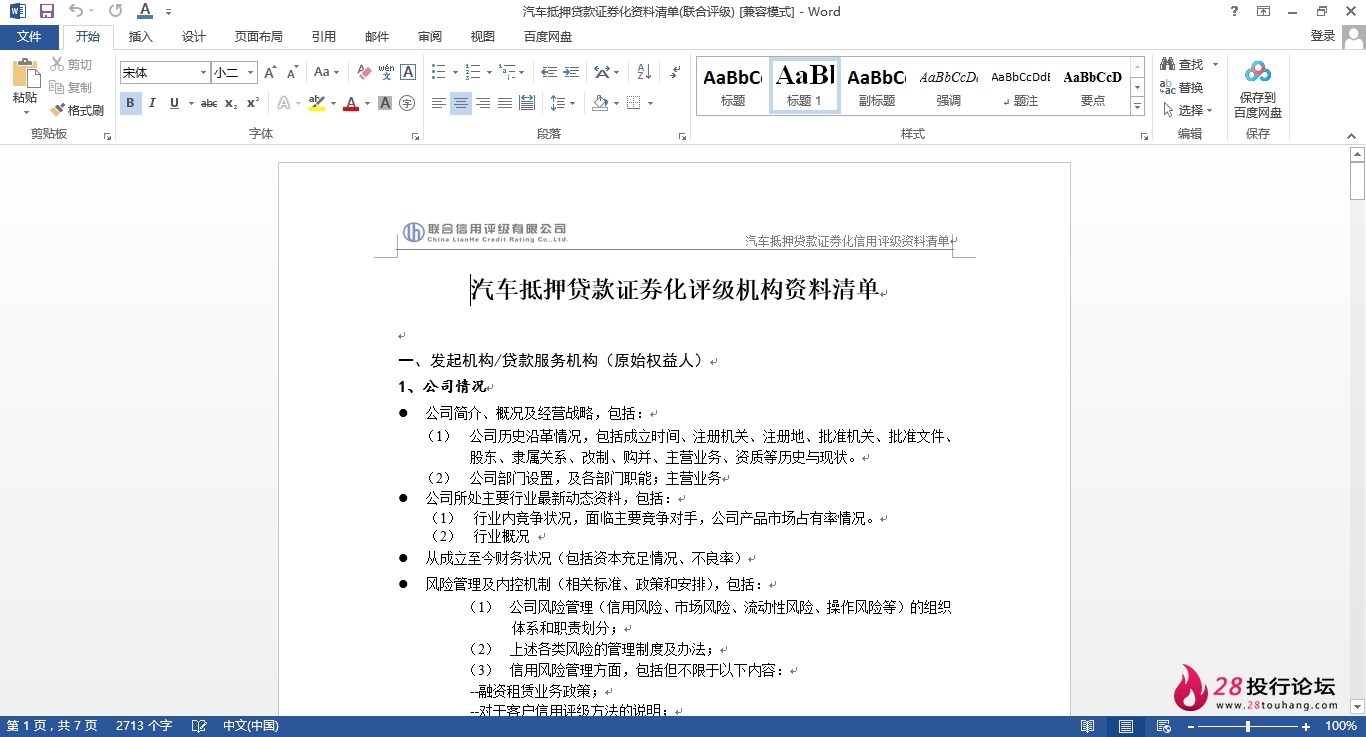Screen dimensions: 1366x737
Task: Toggle align right for paragraph
Action: point(483,103)
